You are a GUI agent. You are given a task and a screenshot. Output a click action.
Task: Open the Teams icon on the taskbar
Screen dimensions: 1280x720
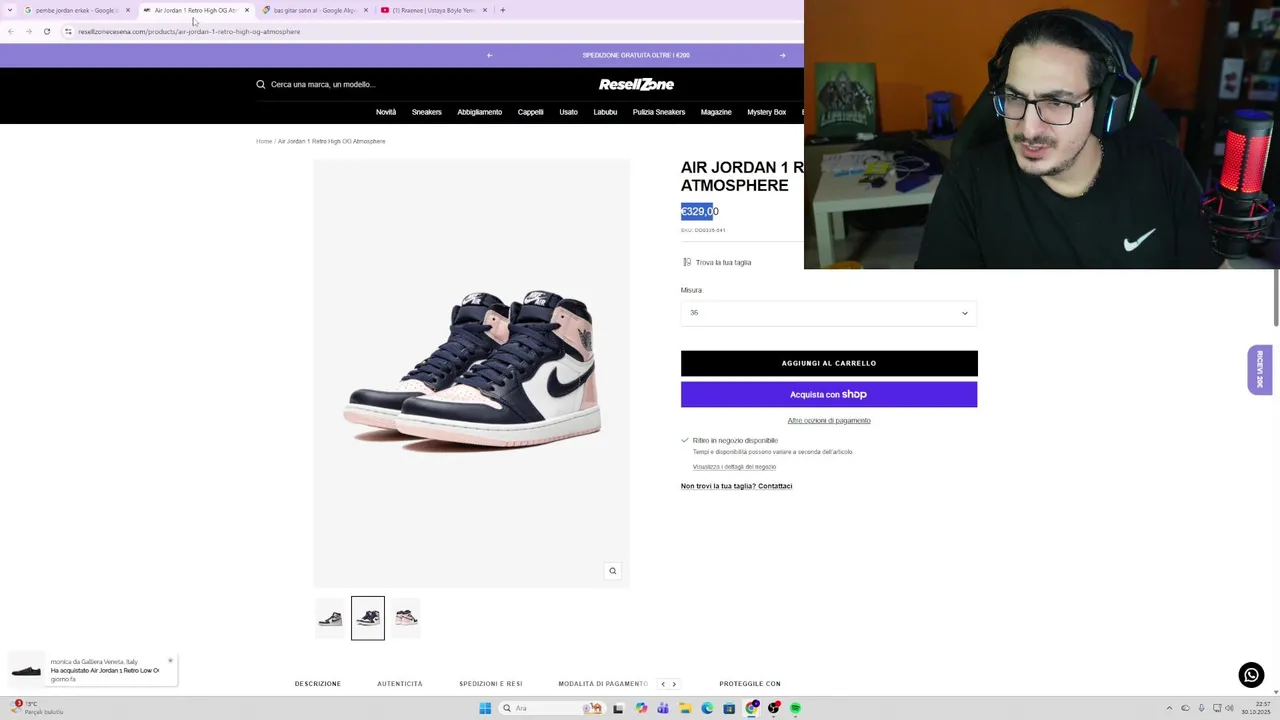point(663,708)
